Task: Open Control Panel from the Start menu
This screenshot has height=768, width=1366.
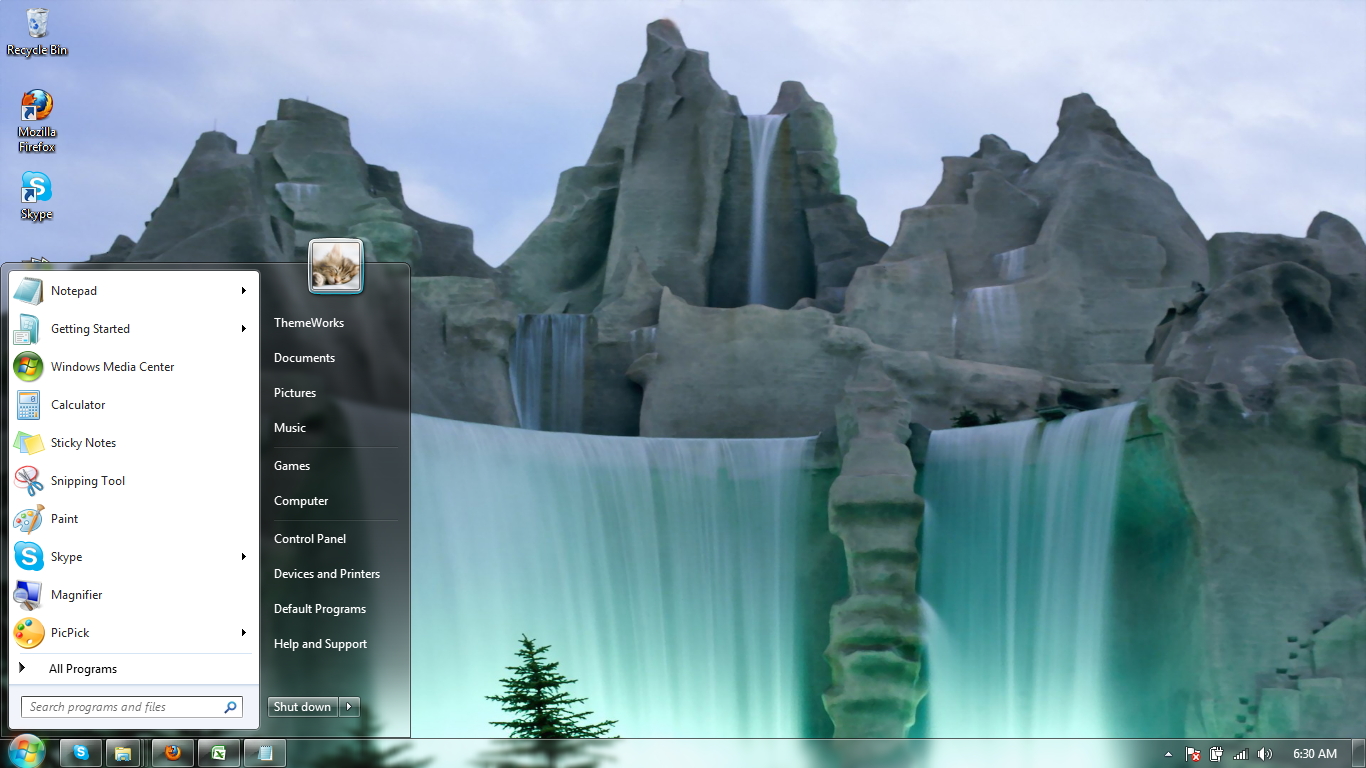Action: (310, 538)
